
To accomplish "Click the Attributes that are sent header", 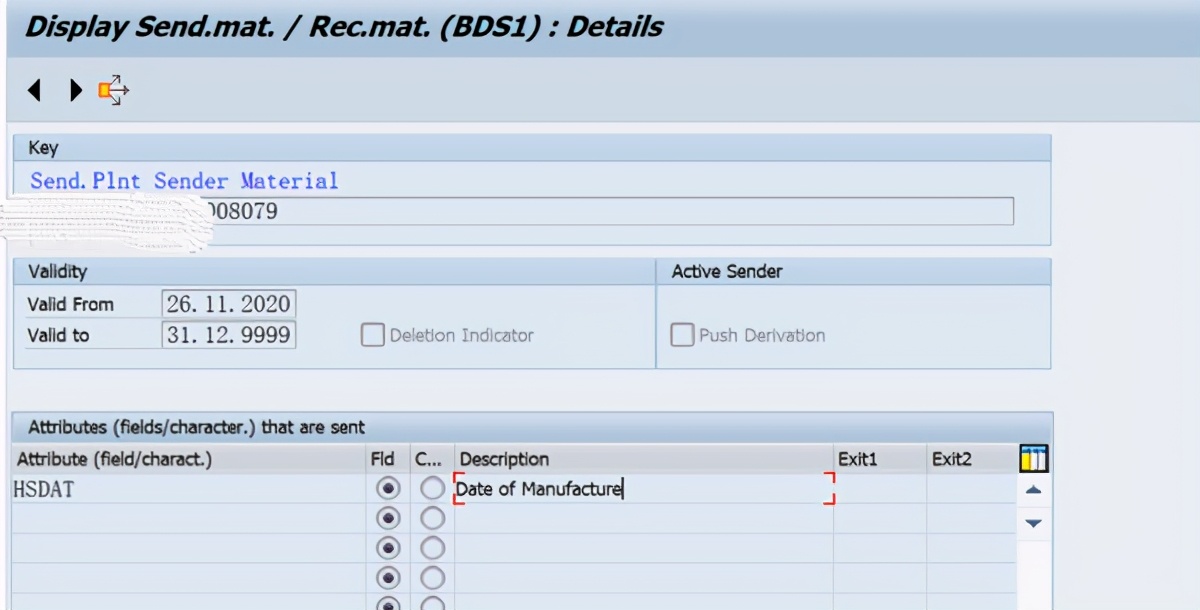I will point(532,427).
